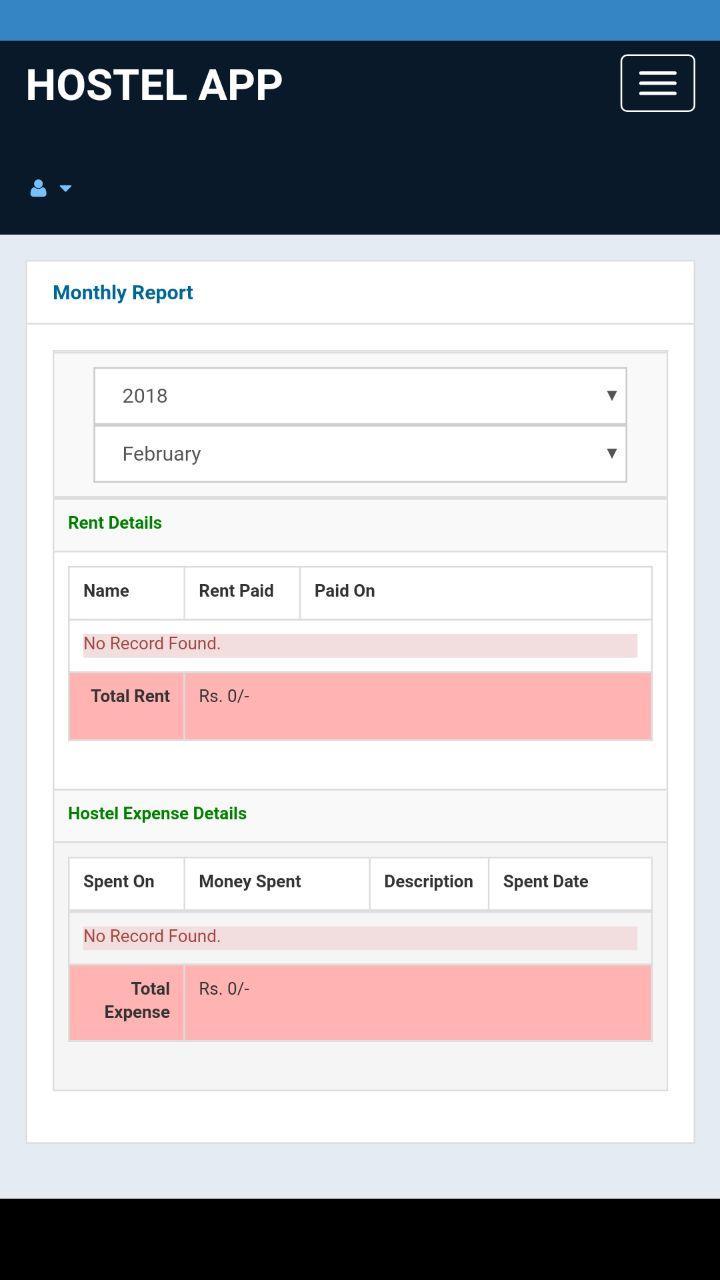Click the Paid On column header
Screen dimensions: 720x1280
coord(345,590)
